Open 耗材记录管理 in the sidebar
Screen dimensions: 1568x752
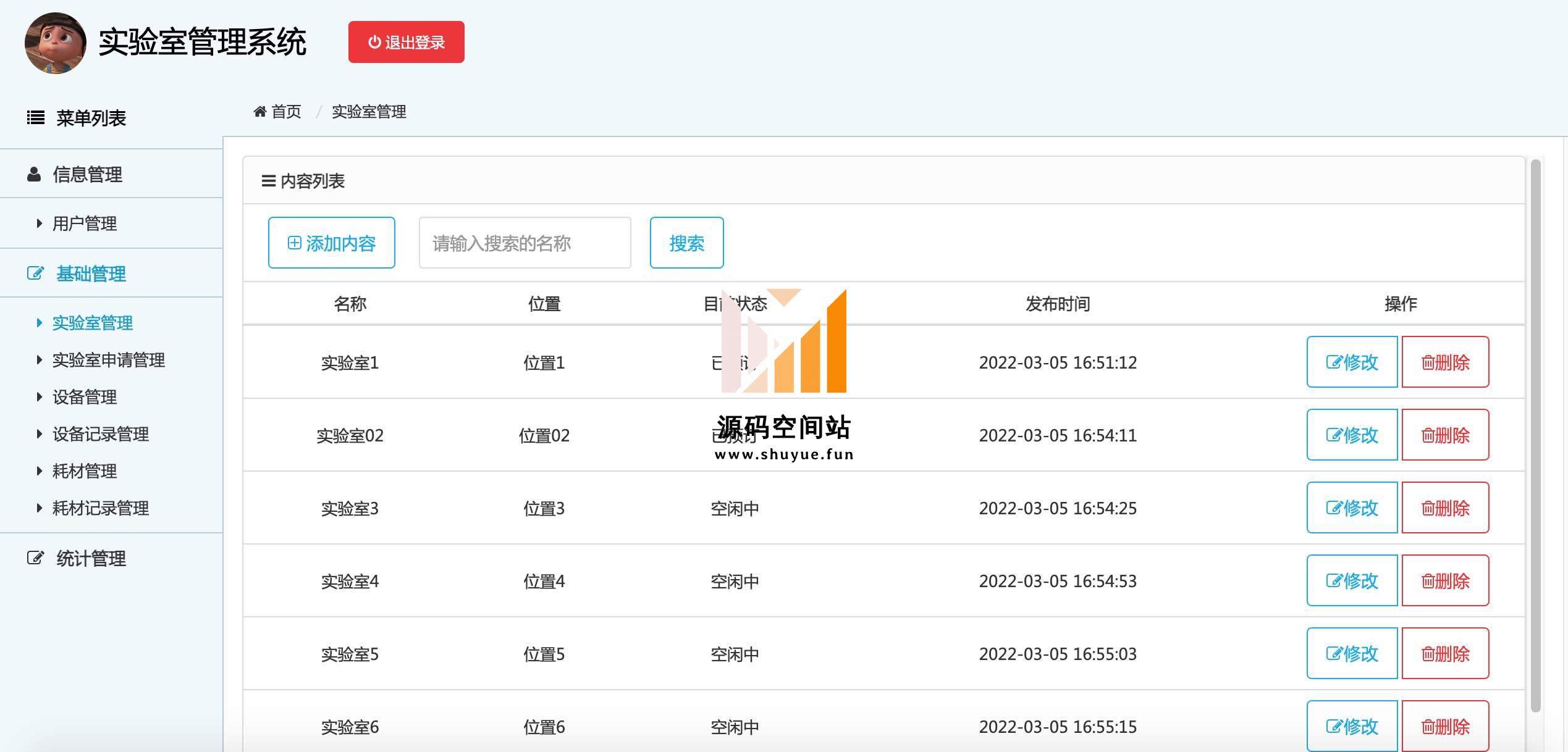tap(101, 508)
